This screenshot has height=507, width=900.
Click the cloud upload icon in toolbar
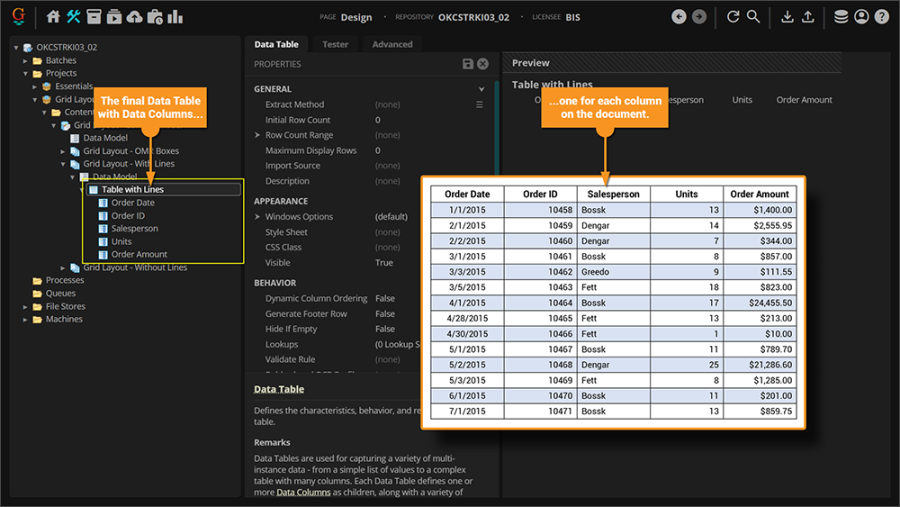click(x=134, y=17)
